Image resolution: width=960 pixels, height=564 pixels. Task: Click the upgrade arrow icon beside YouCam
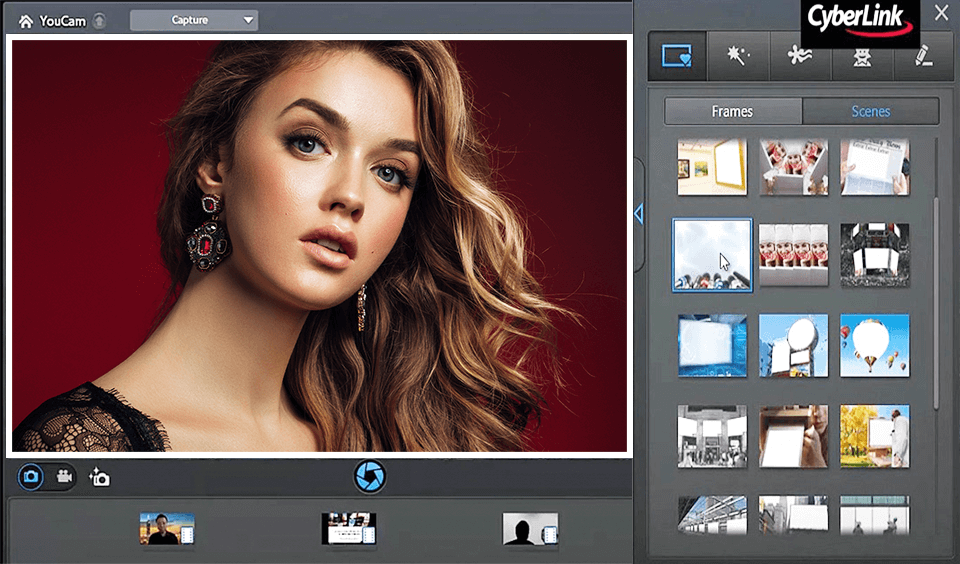point(99,21)
